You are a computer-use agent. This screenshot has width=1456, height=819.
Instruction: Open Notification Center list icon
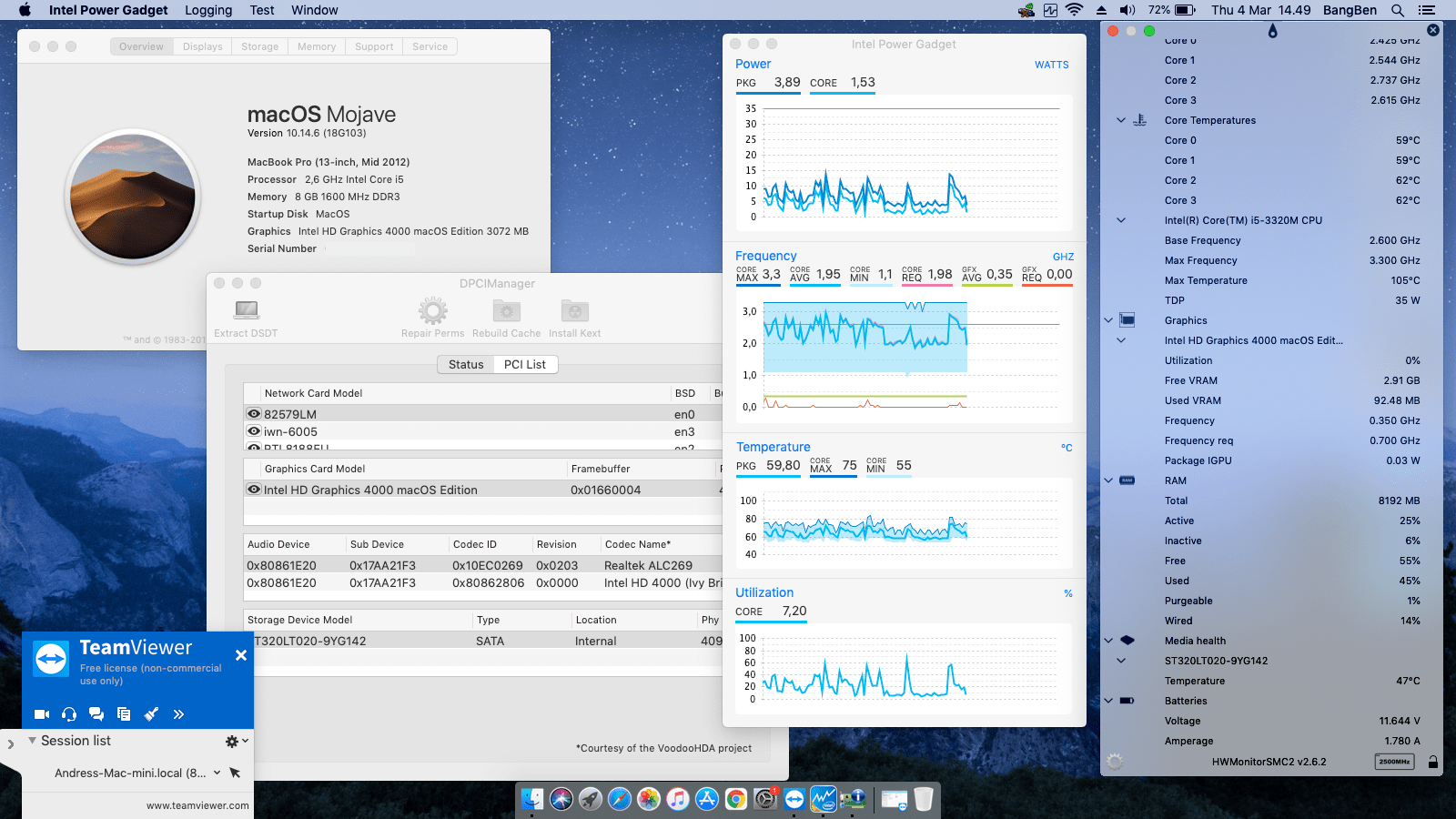[x=1426, y=10]
